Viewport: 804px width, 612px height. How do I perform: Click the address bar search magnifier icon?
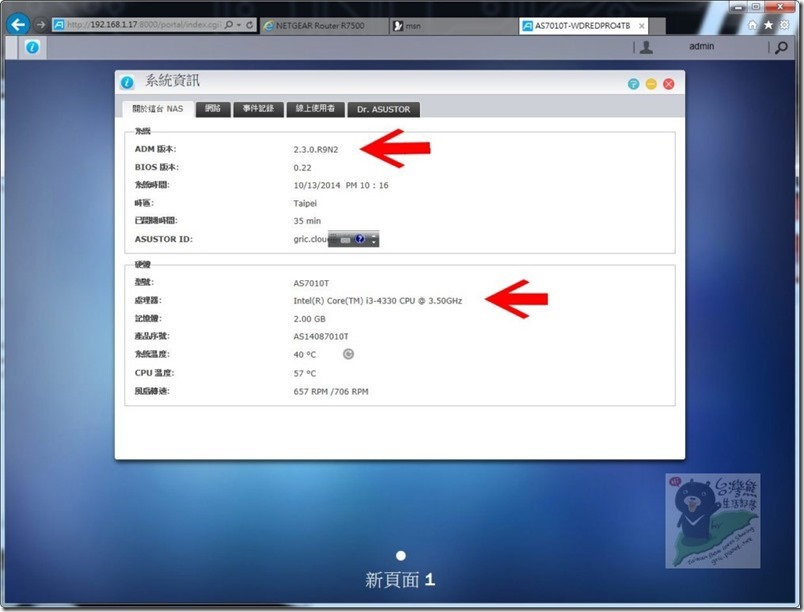coord(229,25)
